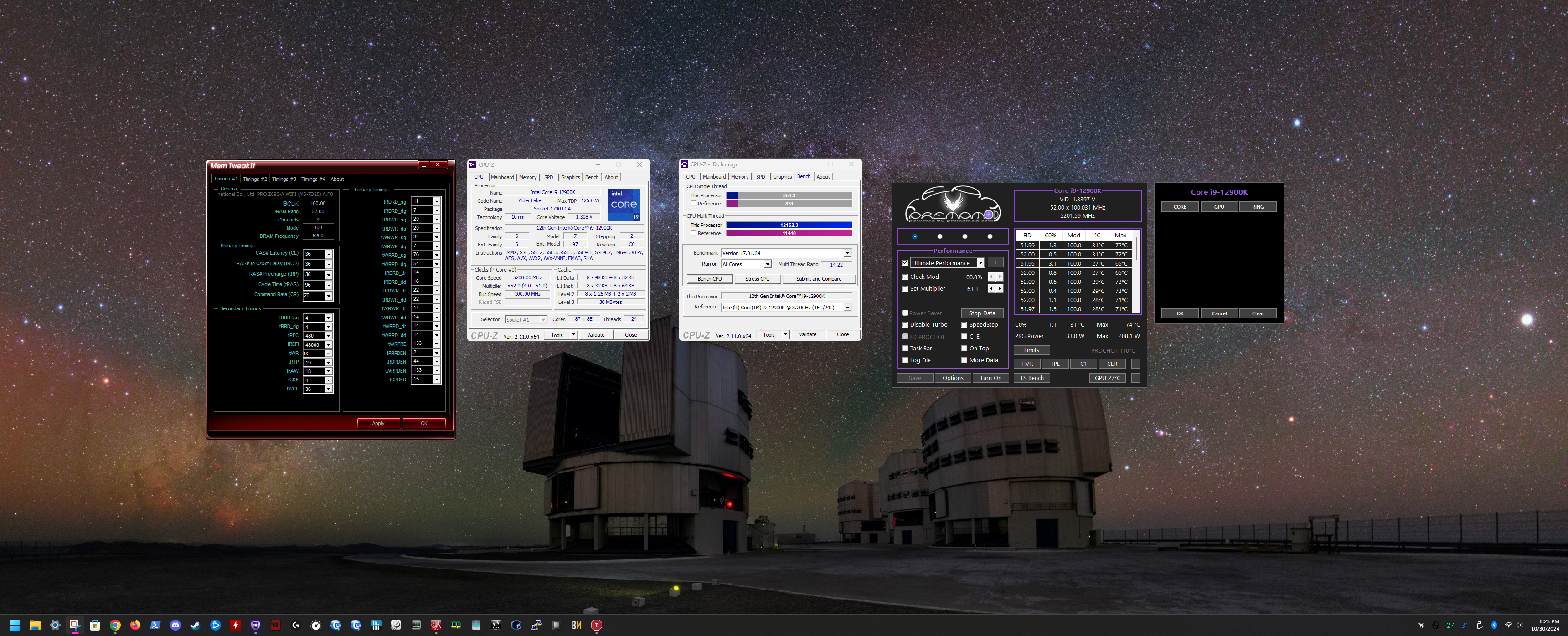The width and height of the screenshot is (1568, 636).
Task: Open BenchMate BM icon on the taskbar
Action: pos(577,625)
